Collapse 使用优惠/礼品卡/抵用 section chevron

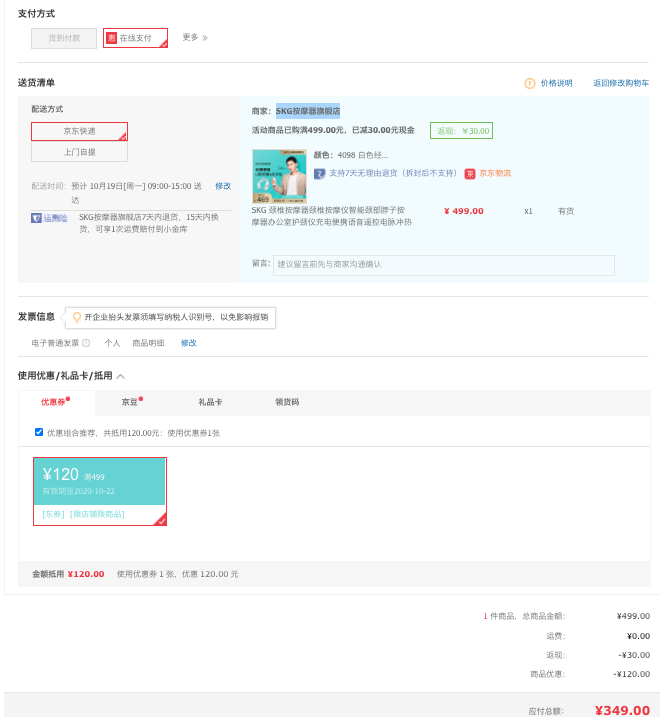121,376
